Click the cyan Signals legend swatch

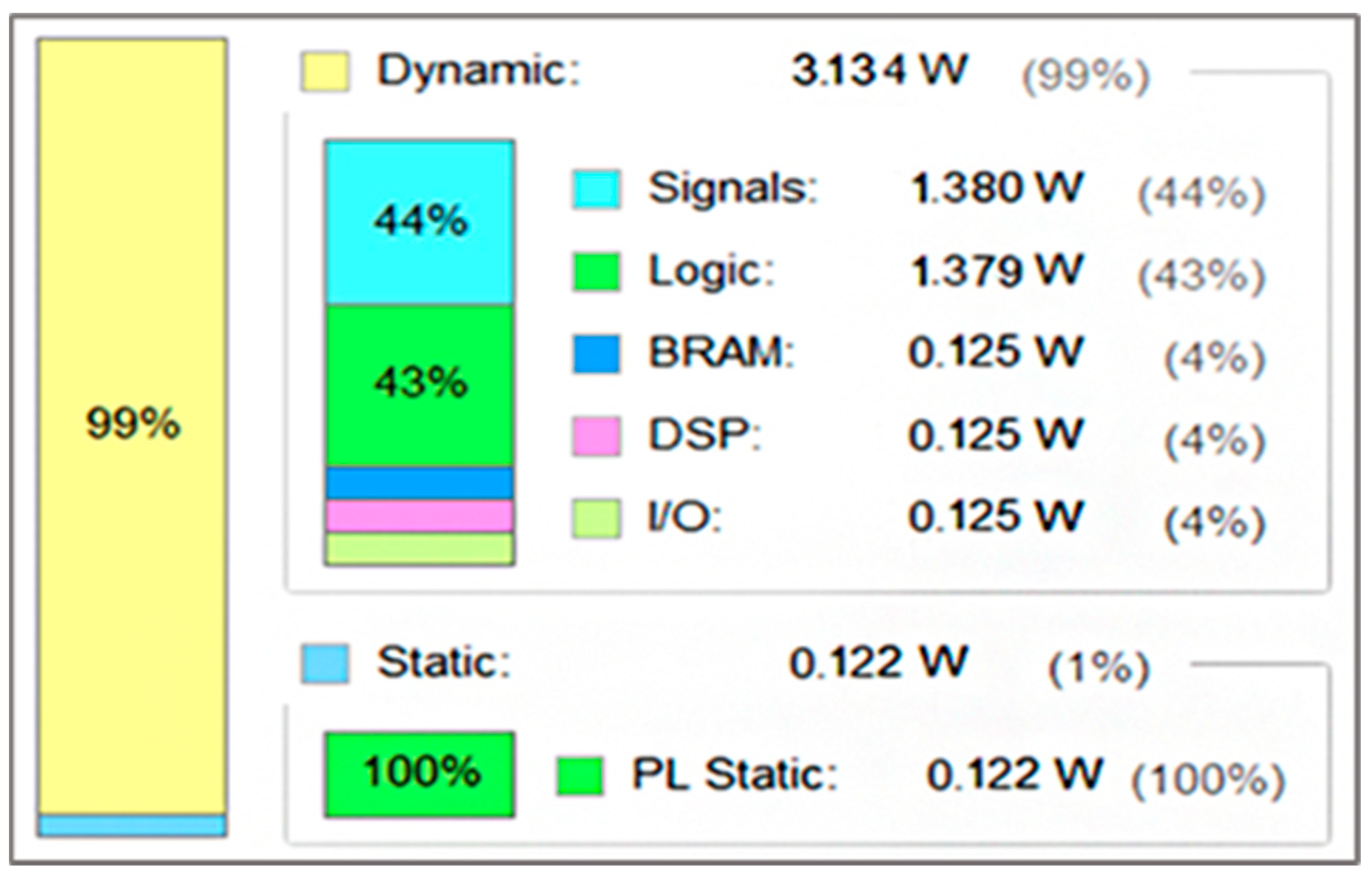(x=596, y=190)
